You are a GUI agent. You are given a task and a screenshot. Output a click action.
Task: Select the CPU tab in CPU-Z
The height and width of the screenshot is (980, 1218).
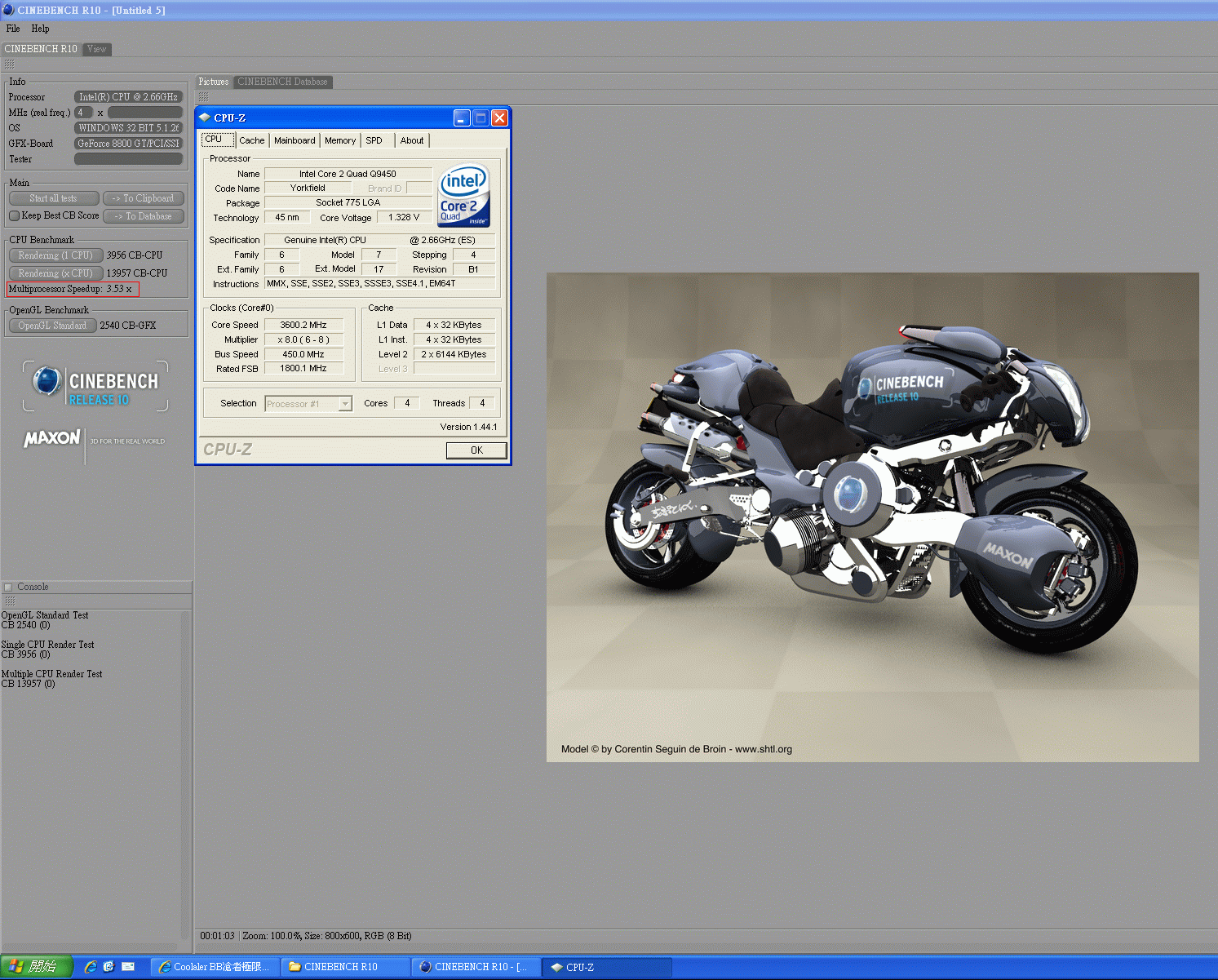[218, 140]
